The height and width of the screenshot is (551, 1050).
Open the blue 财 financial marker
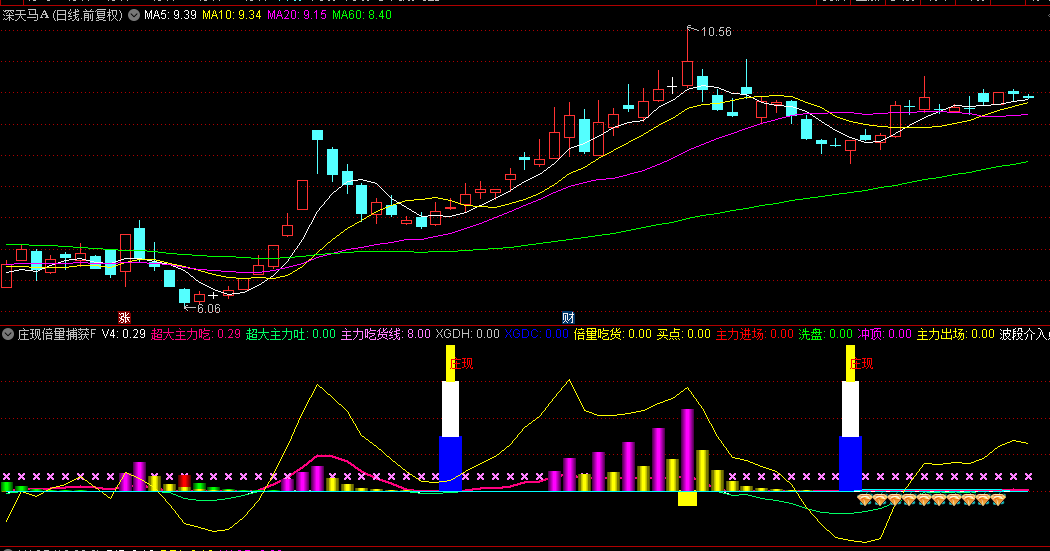tap(568, 317)
